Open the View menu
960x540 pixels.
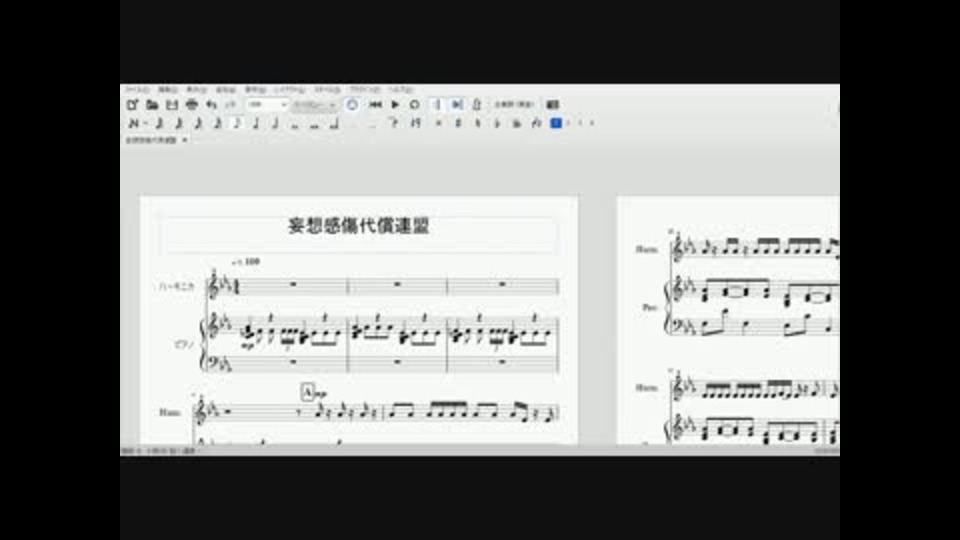196,89
